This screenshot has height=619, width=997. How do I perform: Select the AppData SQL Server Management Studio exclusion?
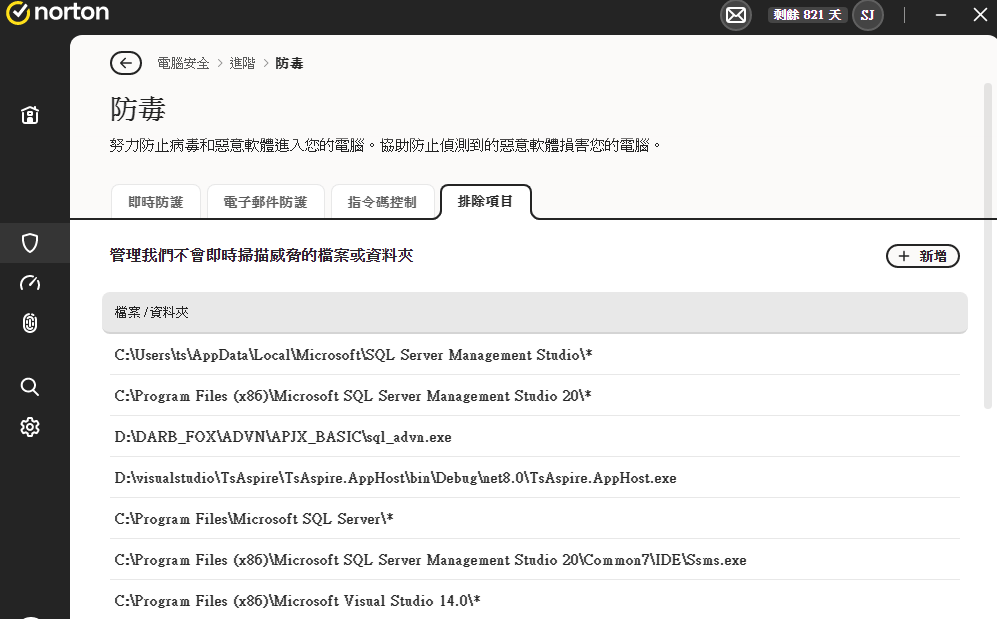[535, 355]
